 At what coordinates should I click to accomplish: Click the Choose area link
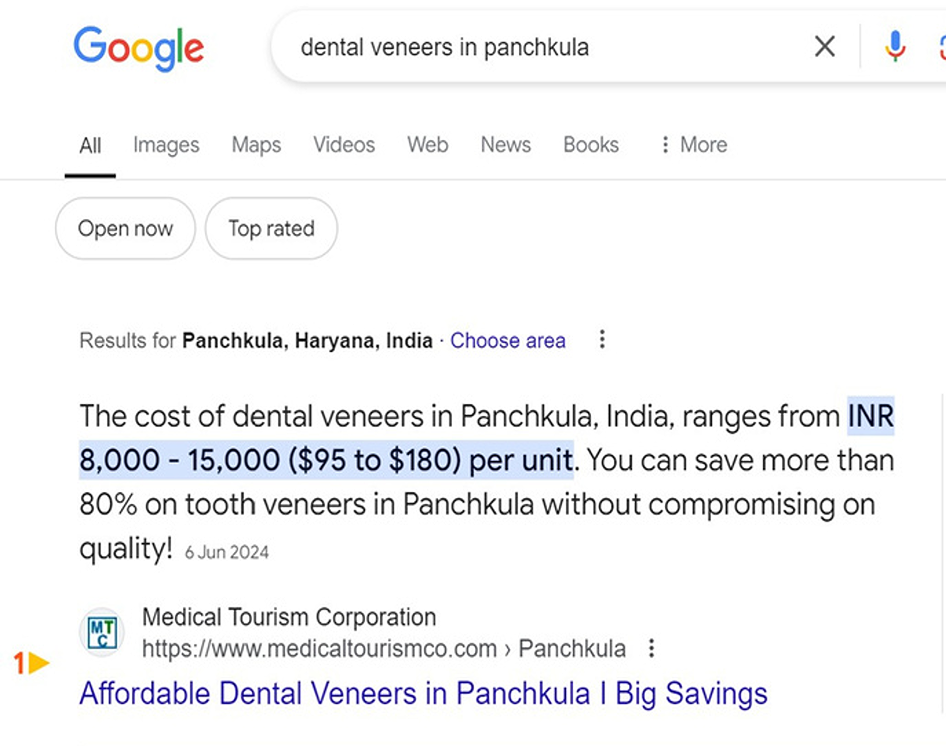pos(507,341)
